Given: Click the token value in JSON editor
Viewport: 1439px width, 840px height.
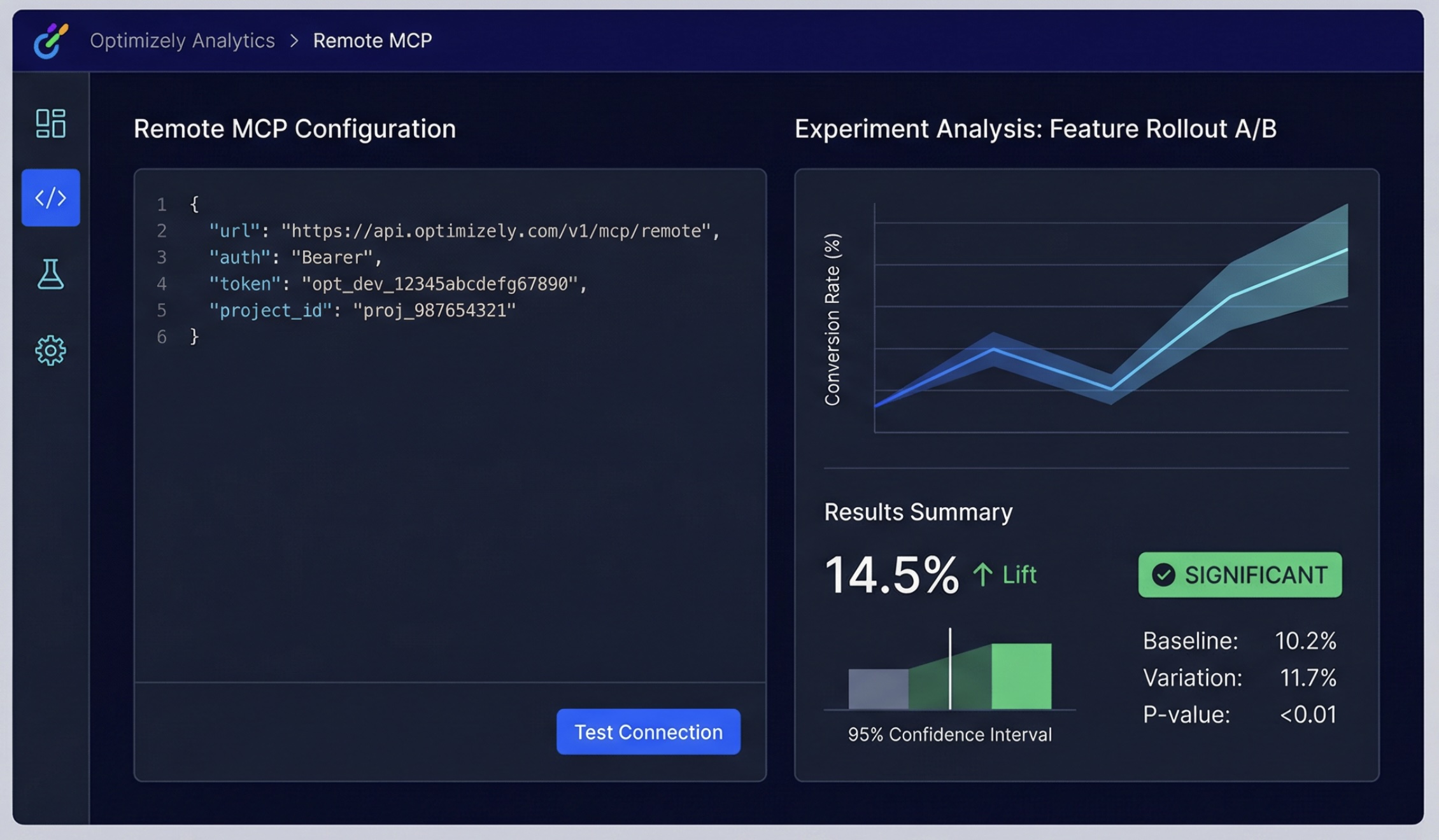Looking at the screenshot, I should [x=439, y=284].
